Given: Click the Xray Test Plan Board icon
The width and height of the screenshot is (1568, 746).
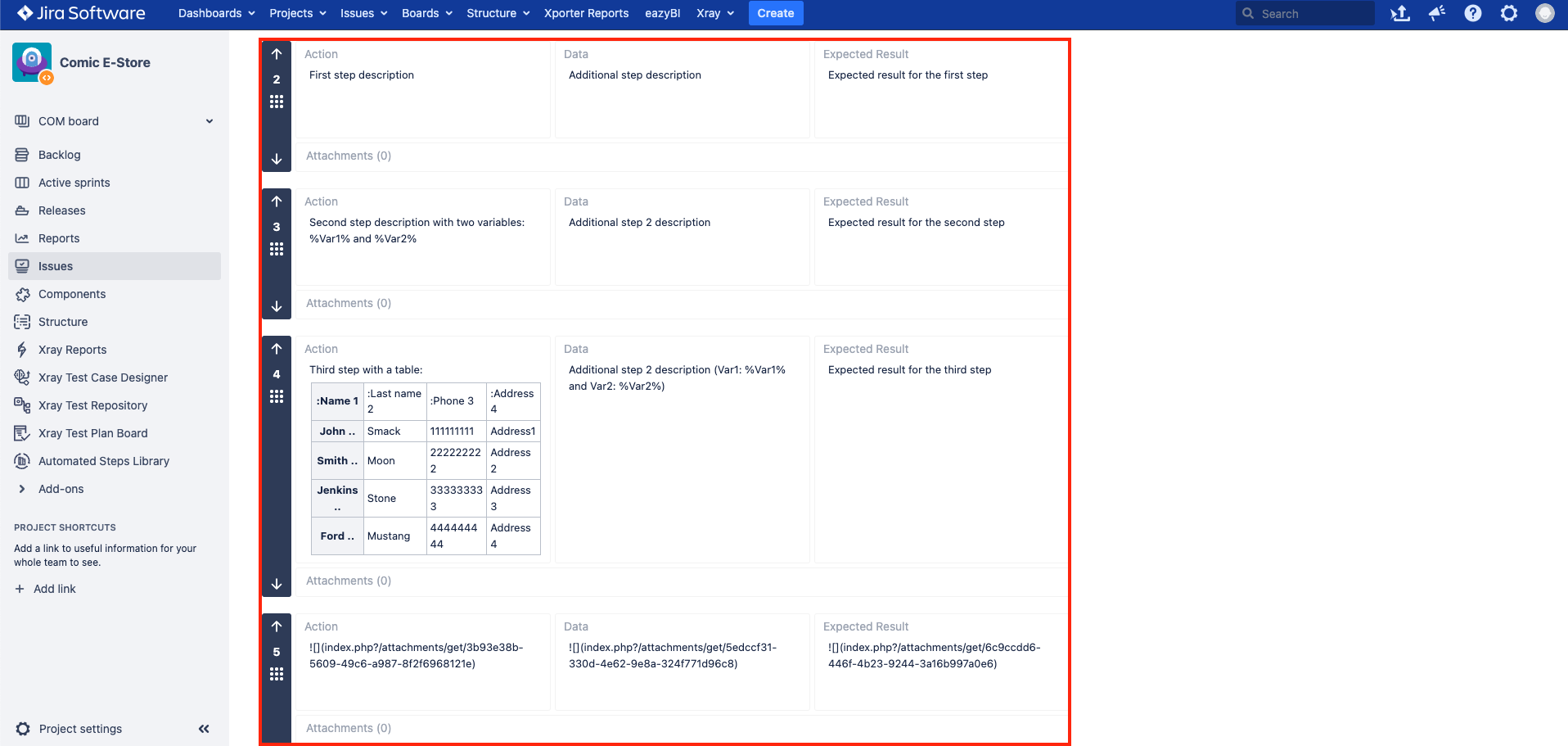Looking at the screenshot, I should pos(22,433).
